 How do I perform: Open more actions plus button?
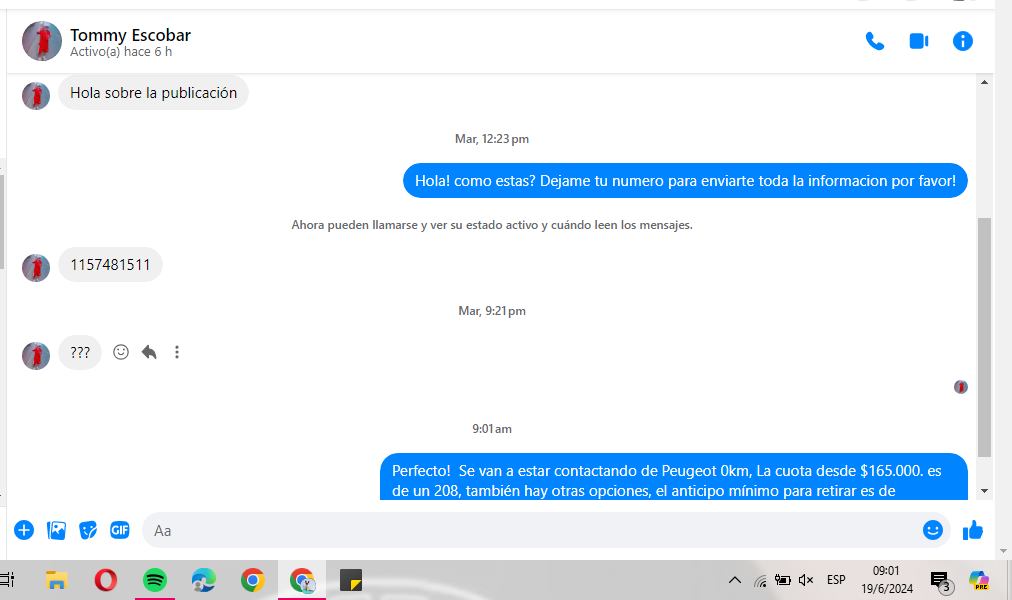coord(24,530)
